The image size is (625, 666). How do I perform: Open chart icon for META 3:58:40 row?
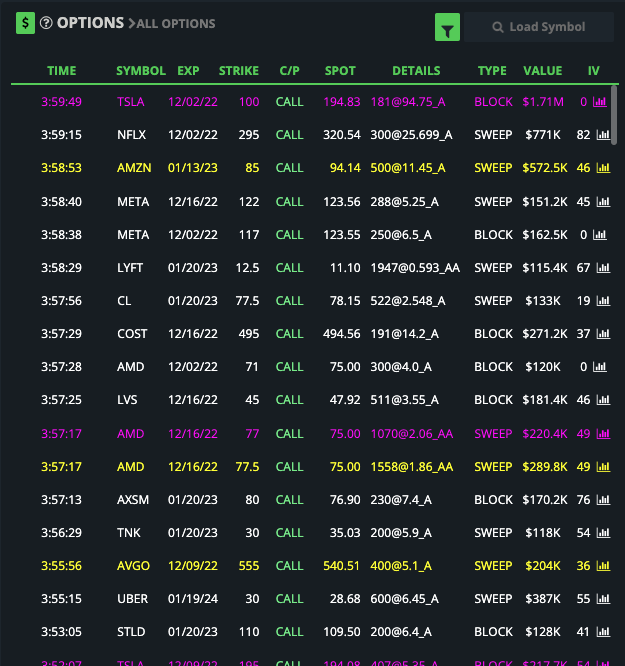pyautogui.click(x=603, y=202)
